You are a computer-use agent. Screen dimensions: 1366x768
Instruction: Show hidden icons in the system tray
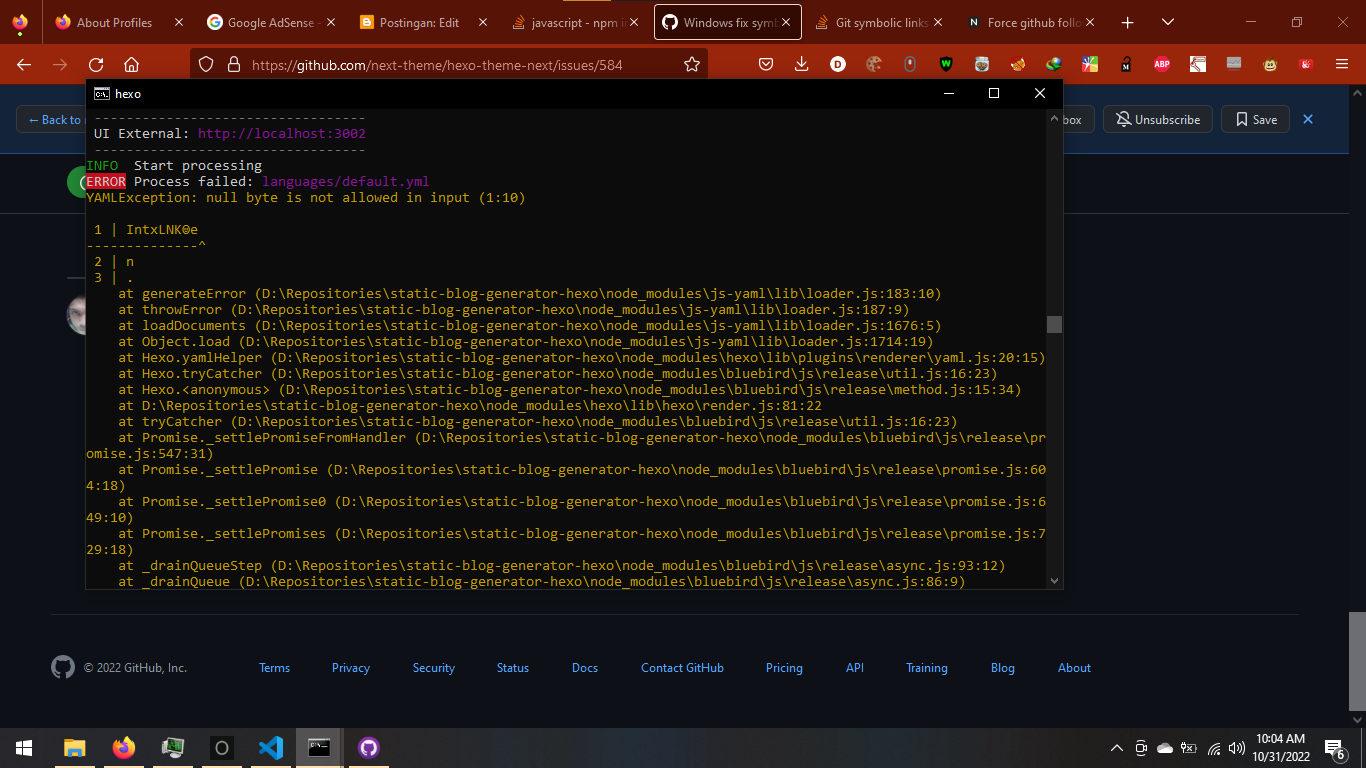click(1115, 747)
